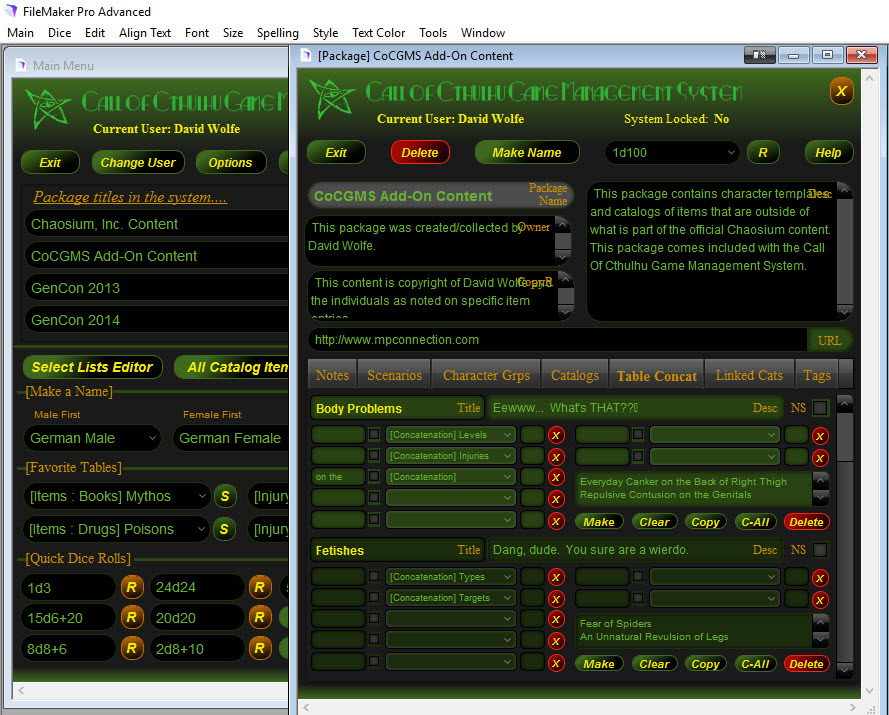
Task: Enable the NS checkbox for Fetishes
Action: [820, 550]
